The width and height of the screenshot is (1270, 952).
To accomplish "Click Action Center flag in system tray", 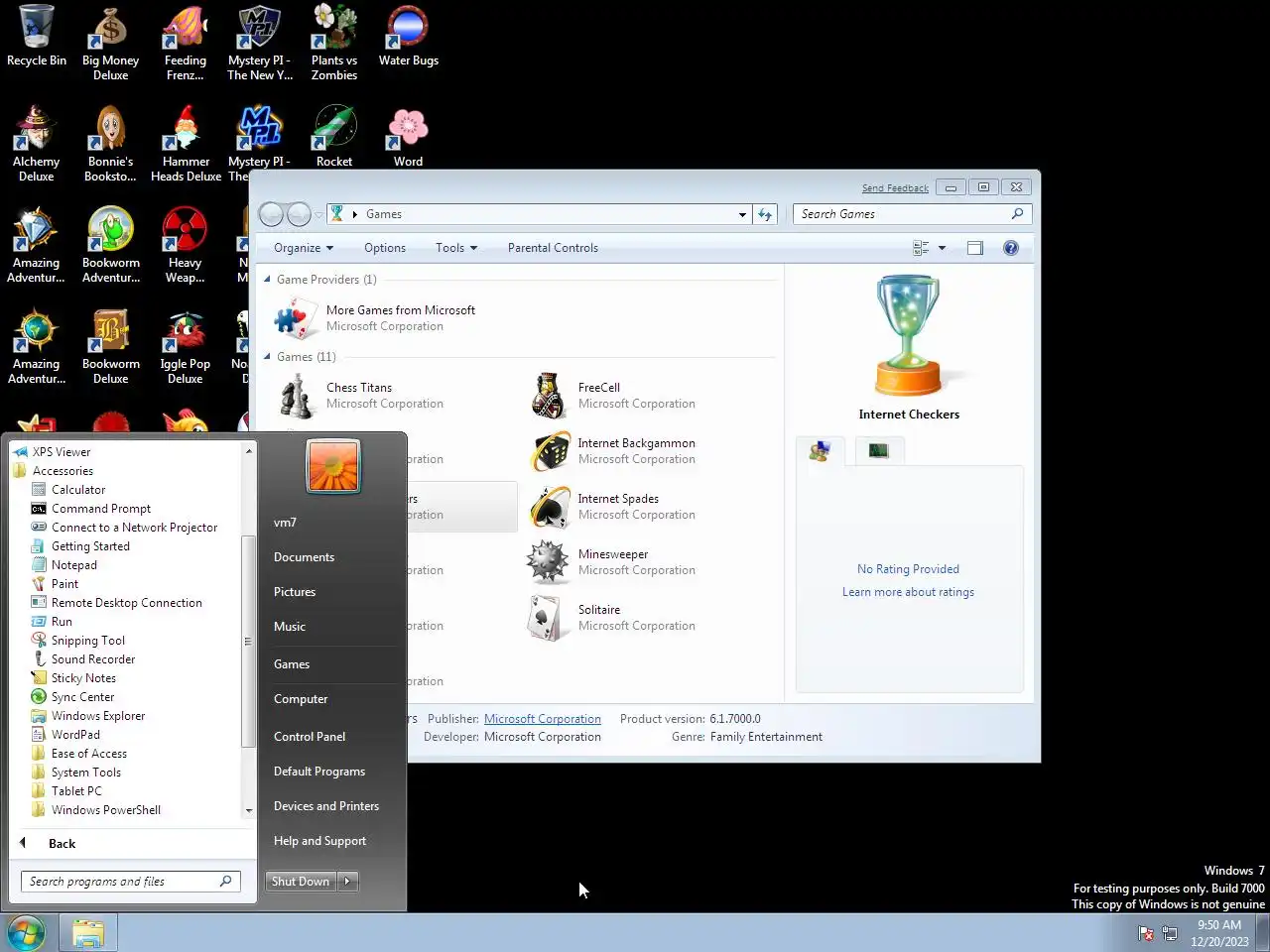I will (1145, 933).
